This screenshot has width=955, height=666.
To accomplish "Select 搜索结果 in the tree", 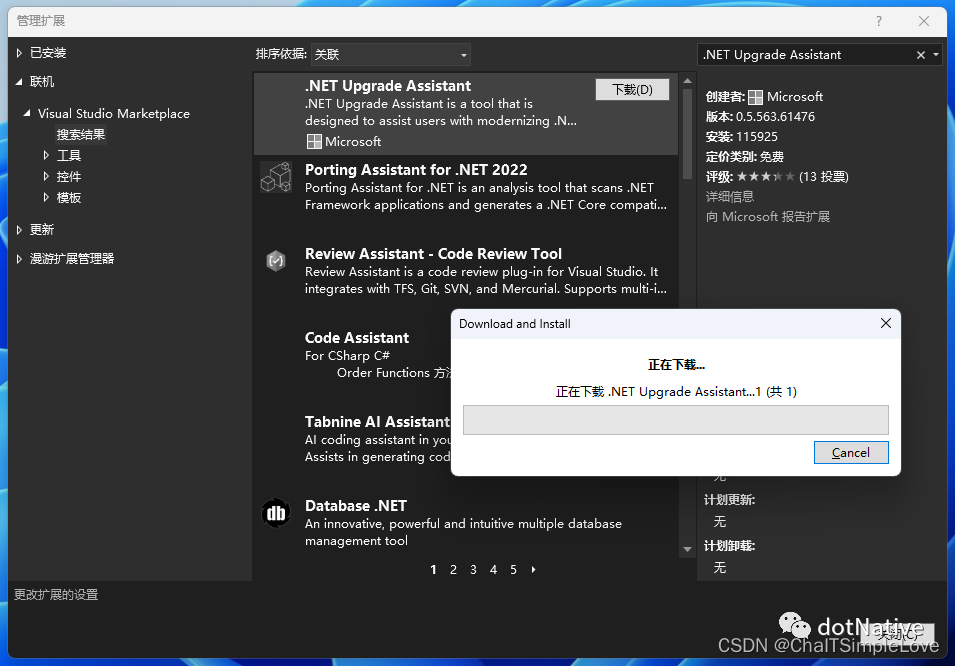I will [x=81, y=135].
